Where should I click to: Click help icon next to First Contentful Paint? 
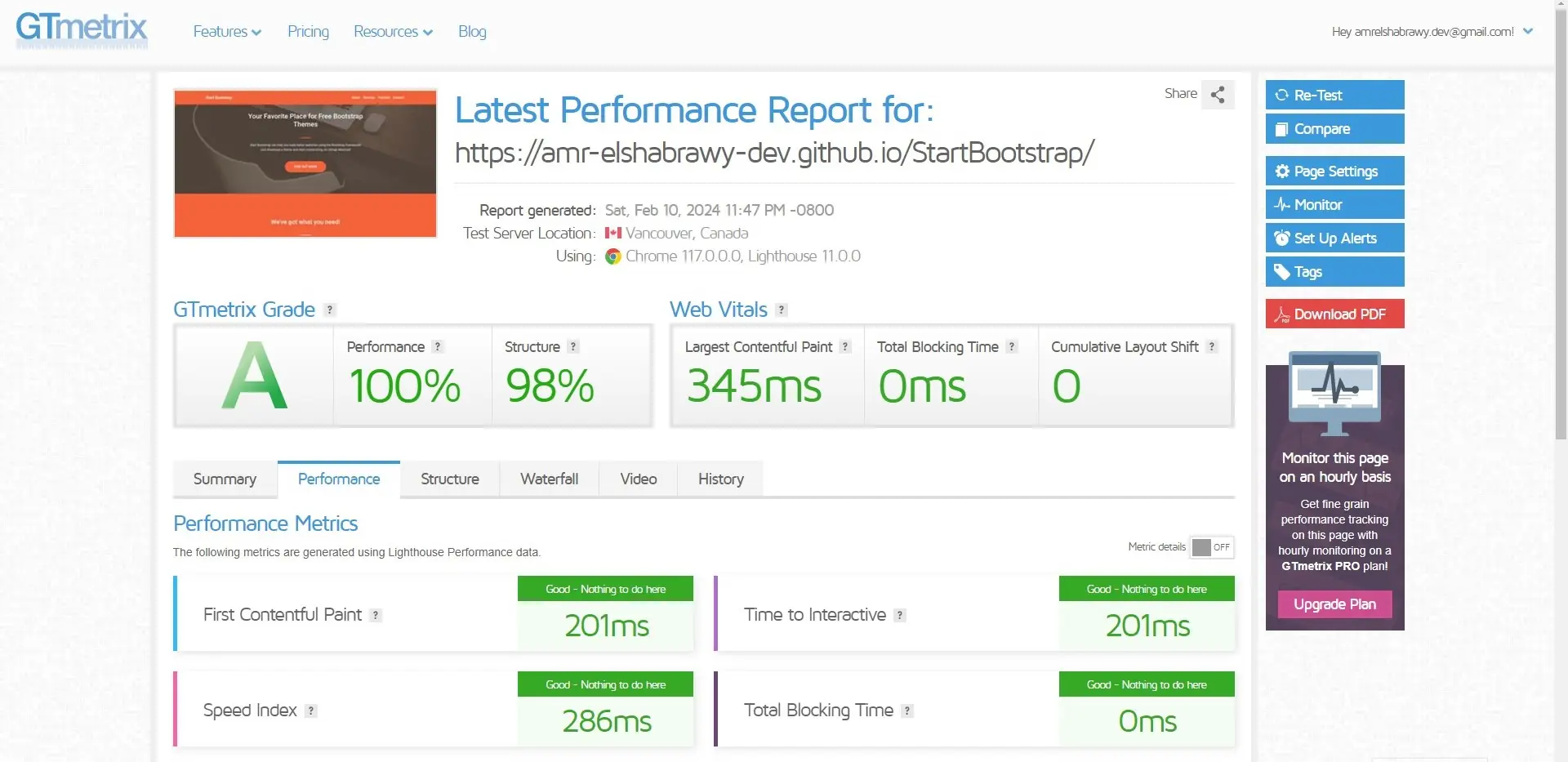click(x=376, y=615)
